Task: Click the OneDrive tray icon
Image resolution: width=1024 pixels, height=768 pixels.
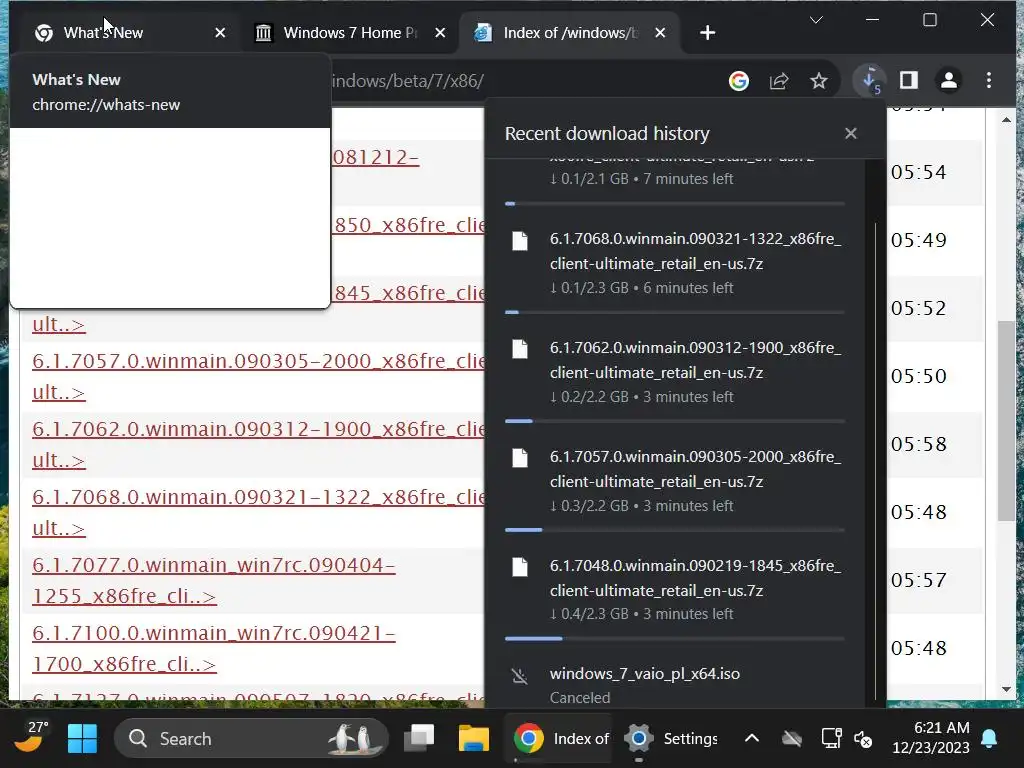Action: pyautogui.click(x=792, y=739)
